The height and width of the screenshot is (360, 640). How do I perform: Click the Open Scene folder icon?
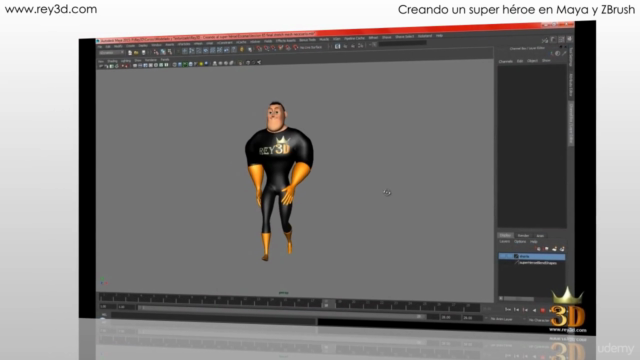tap(136, 52)
